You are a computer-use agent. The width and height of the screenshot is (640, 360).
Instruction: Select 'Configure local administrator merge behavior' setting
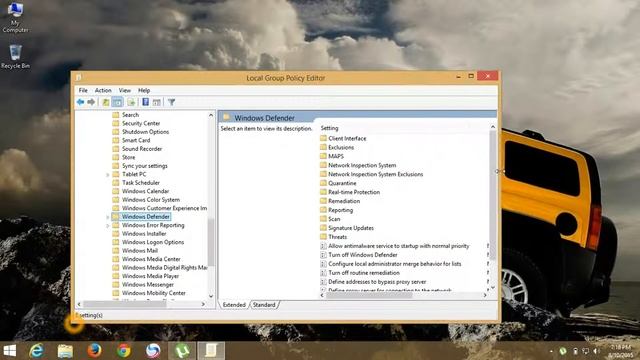click(x=394, y=264)
